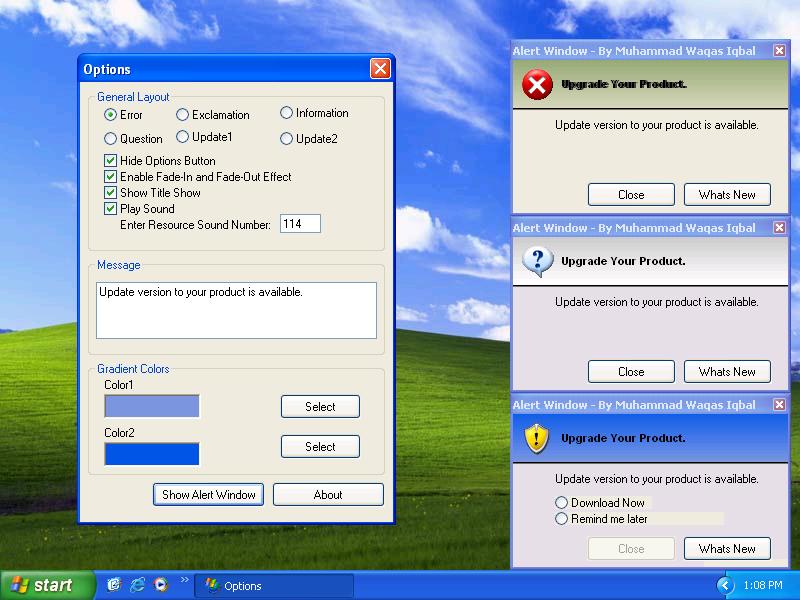Image resolution: width=800 pixels, height=600 pixels.
Task: Click the Show Desktop quick launch icon
Action: pos(114,585)
